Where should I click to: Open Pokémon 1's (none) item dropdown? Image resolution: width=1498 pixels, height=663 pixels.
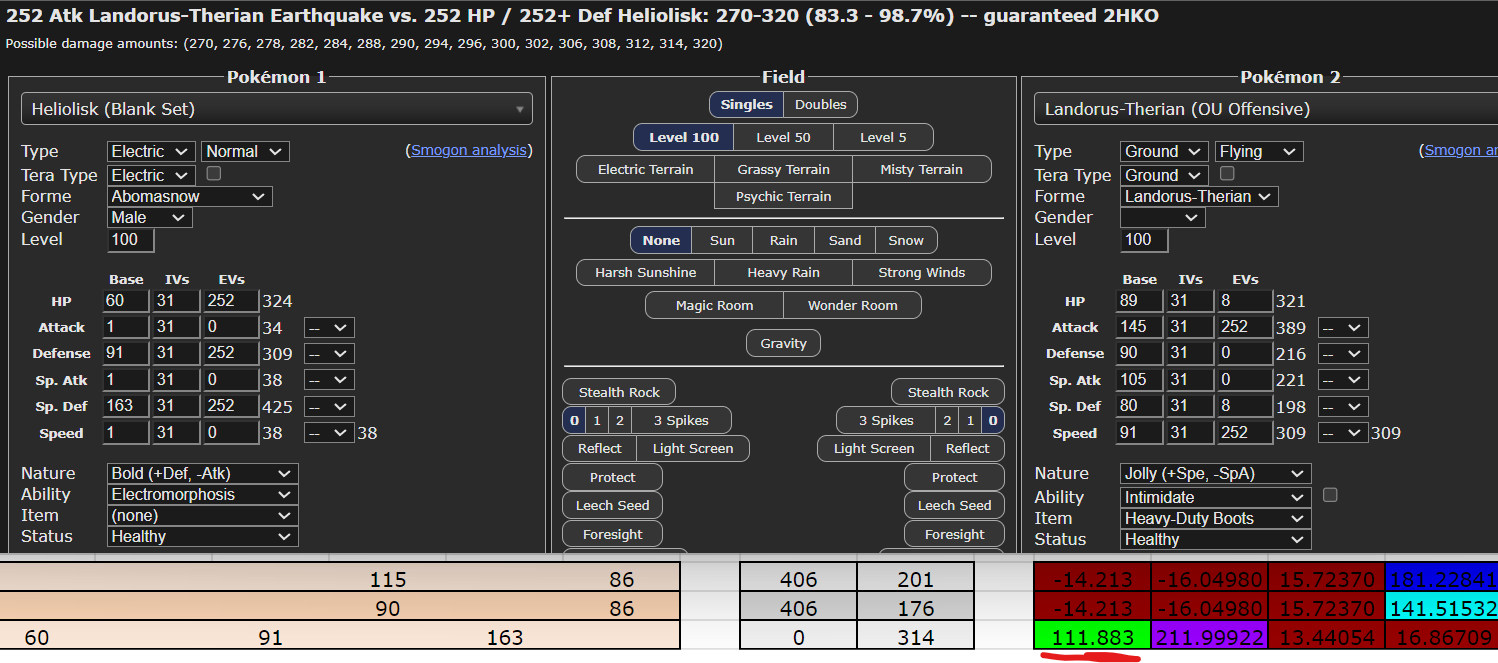(x=203, y=515)
